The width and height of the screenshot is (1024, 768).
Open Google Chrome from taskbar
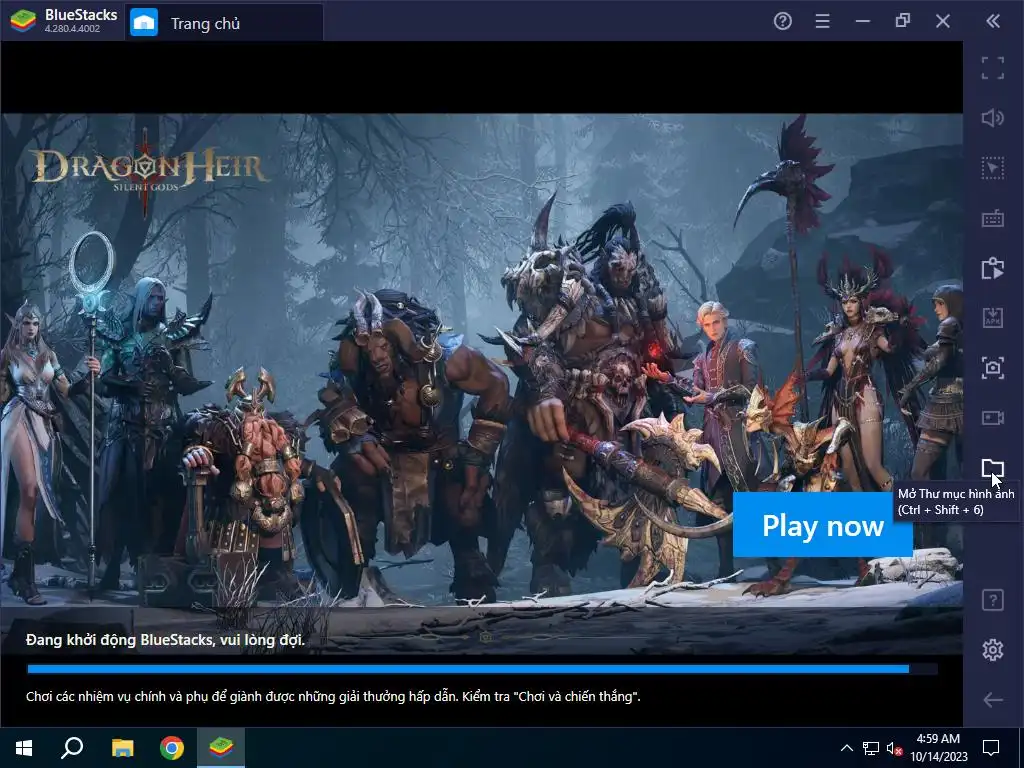coord(172,748)
